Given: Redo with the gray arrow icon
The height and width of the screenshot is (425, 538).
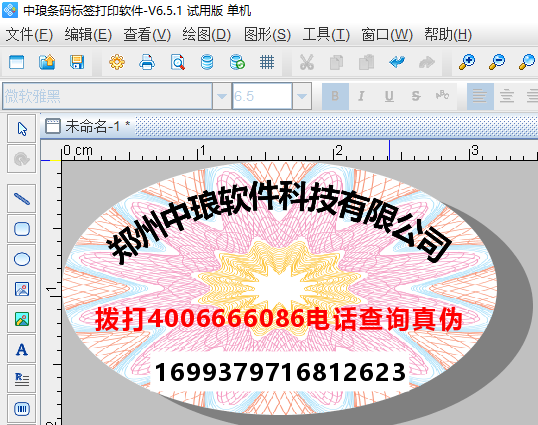Looking at the screenshot, I should pos(426,62).
